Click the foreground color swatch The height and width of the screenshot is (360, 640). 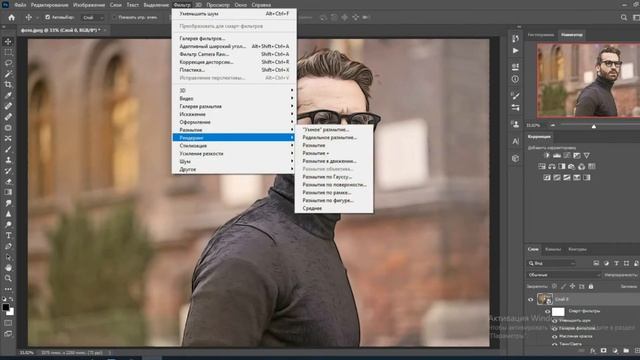point(6,307)
